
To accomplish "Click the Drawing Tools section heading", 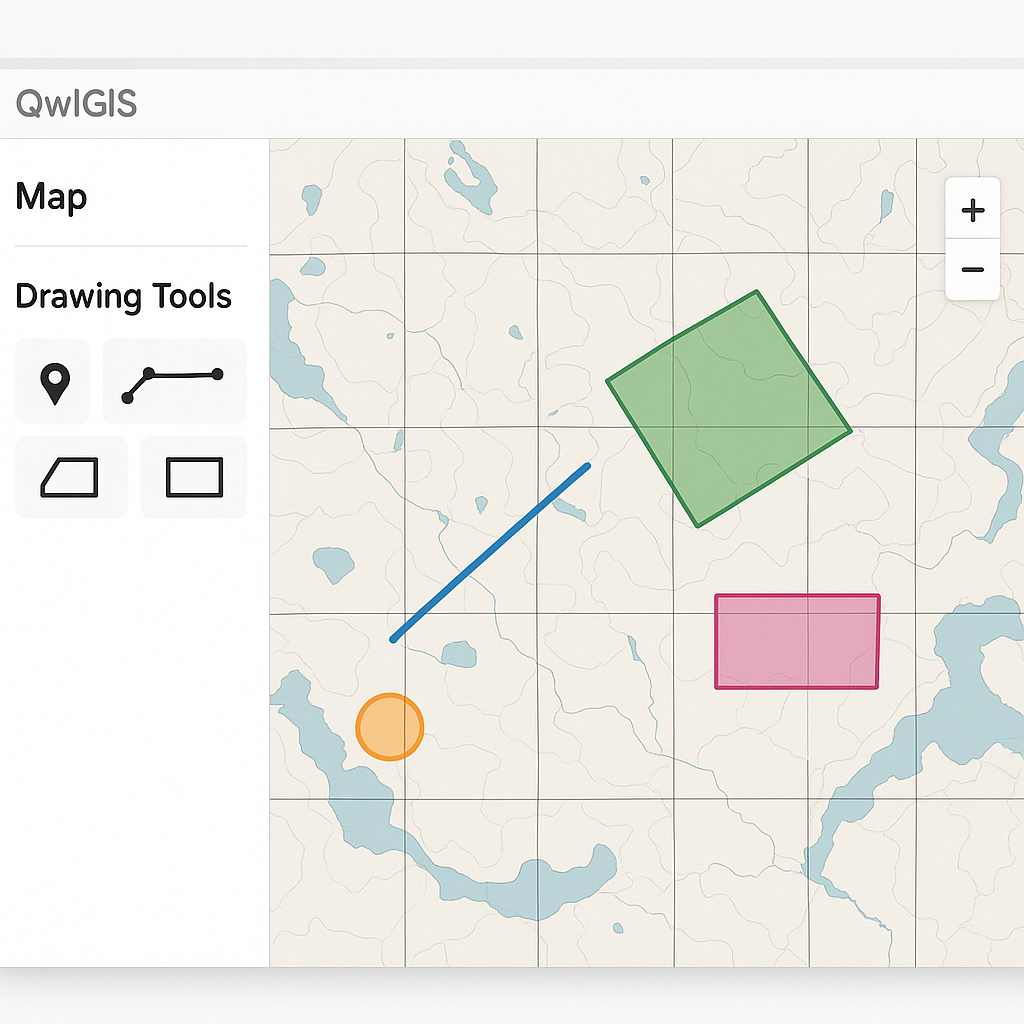I will tap(123, 297).
